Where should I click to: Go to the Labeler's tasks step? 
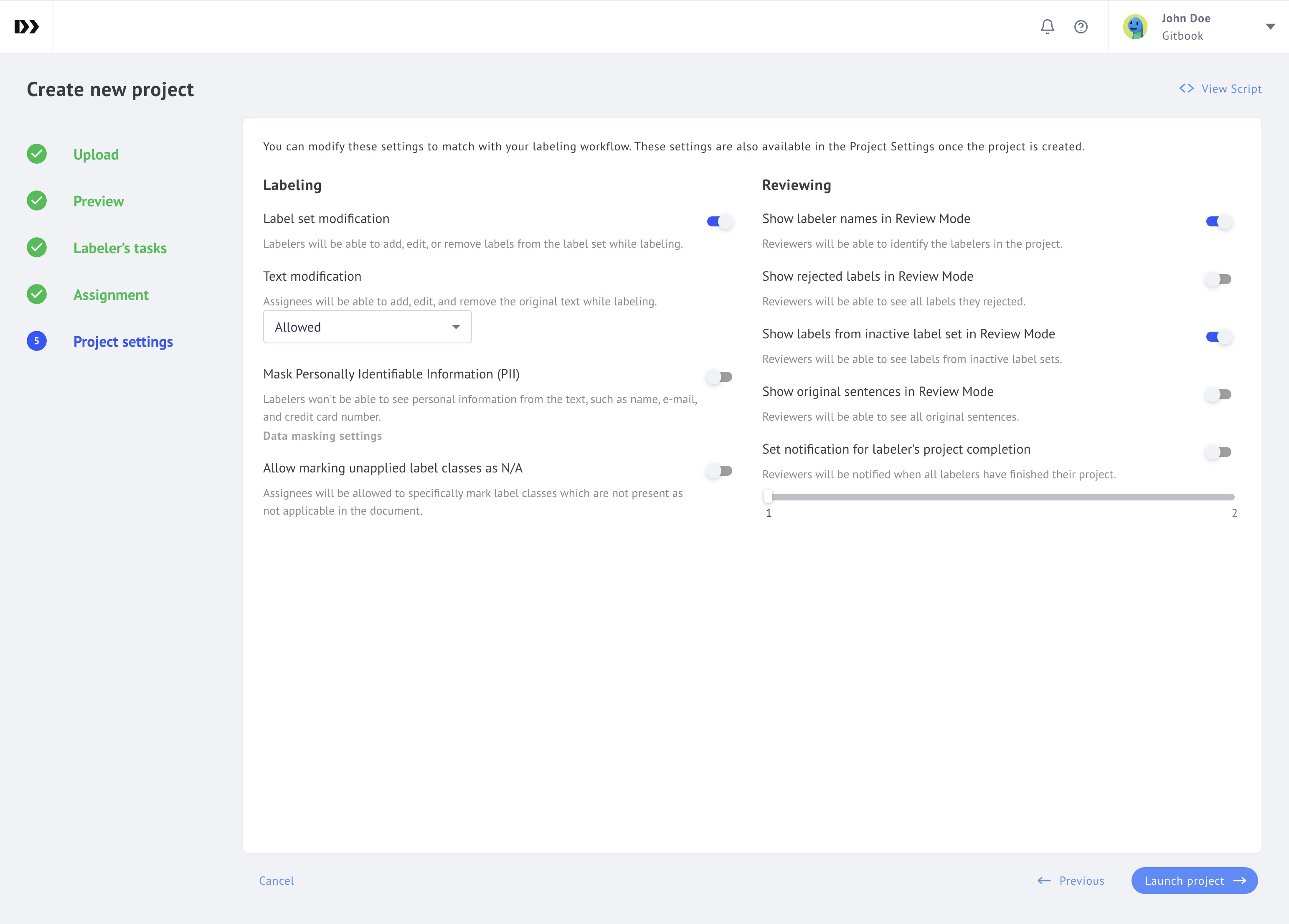[x=120, y=248]
